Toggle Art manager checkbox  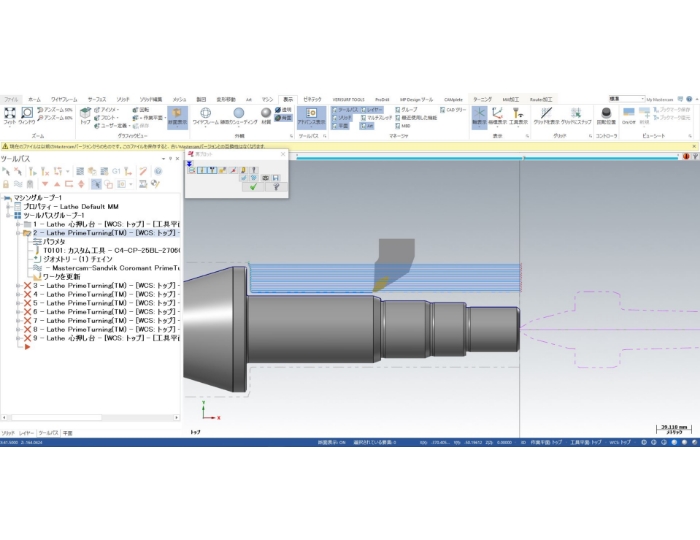[x=367, y=126]
